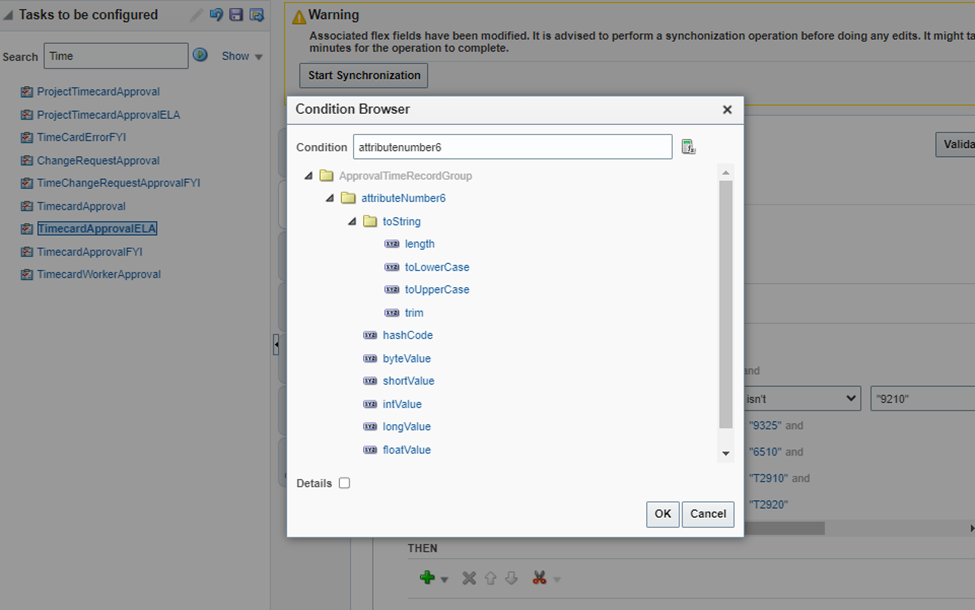Click the undo icon in Tasks panel header
Image resolution: width=975 pixels, height=610 pixels.
(216, 14)
